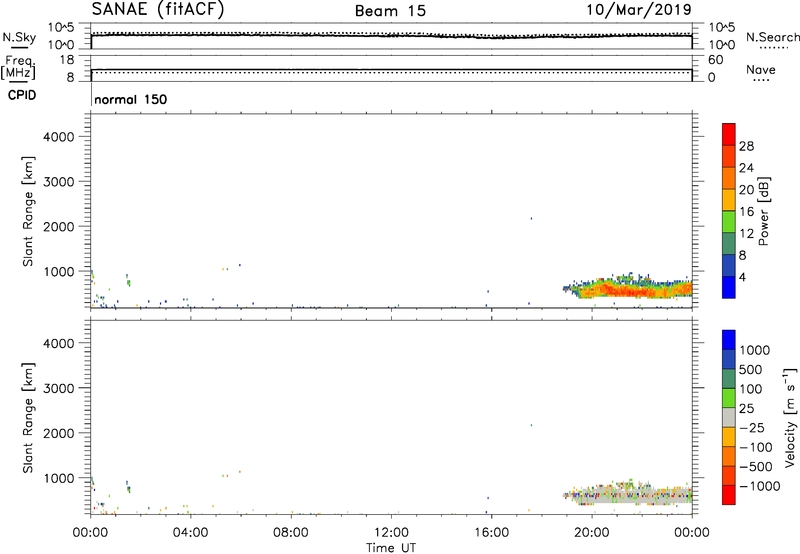Click the 'Beam 15' heading
This screenshot has height=554, width=800.
(390, 11)
